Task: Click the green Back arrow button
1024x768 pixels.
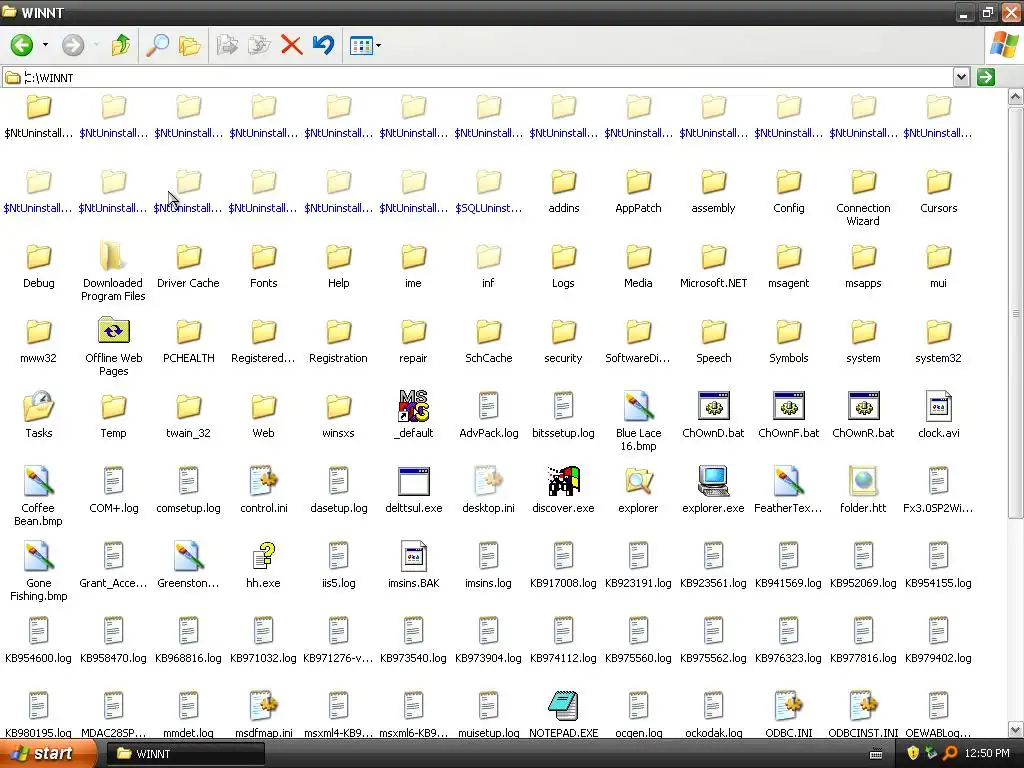Action: click(x=22, y=45)
